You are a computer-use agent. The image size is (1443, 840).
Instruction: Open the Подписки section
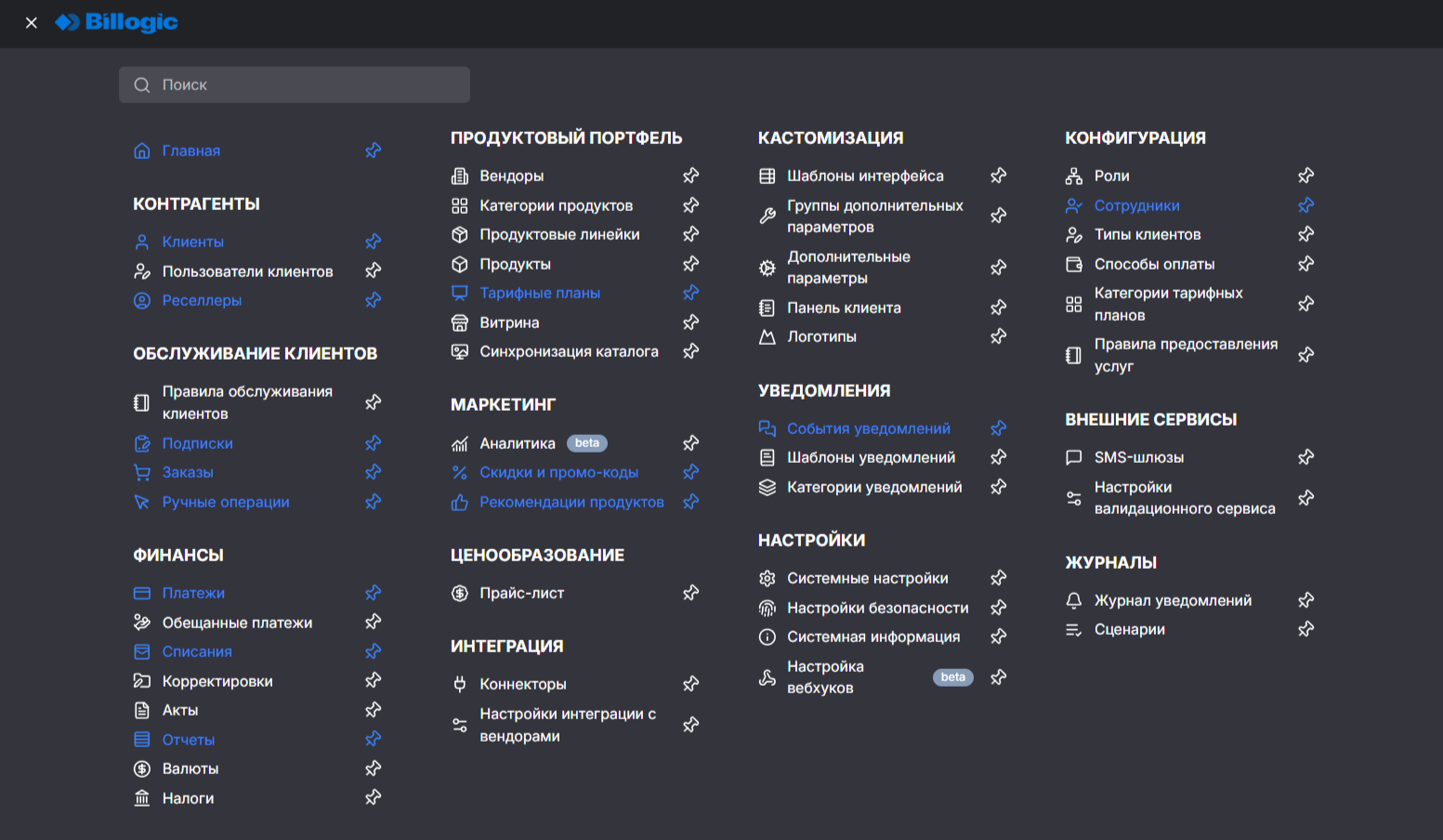point(197,443)
